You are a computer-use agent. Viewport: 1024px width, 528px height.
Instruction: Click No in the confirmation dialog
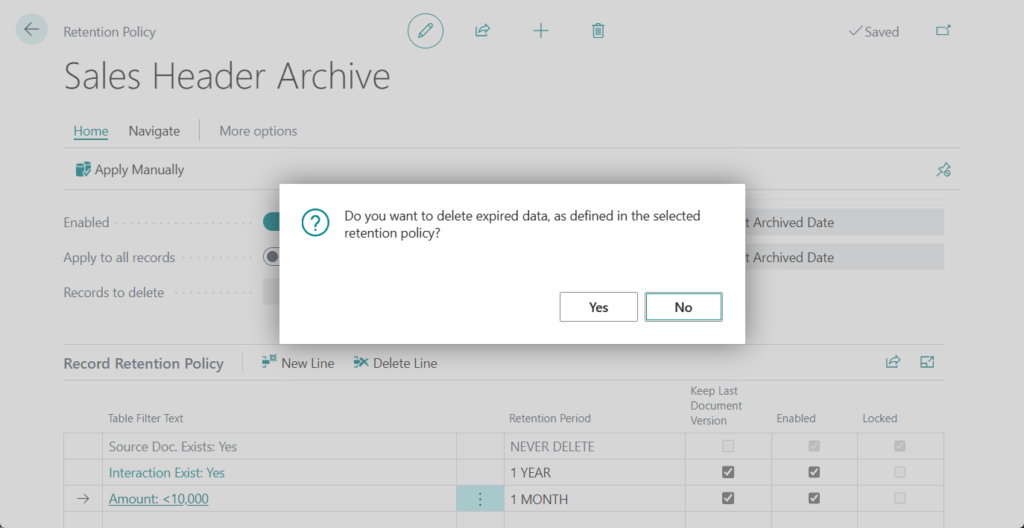pos(683,307)
